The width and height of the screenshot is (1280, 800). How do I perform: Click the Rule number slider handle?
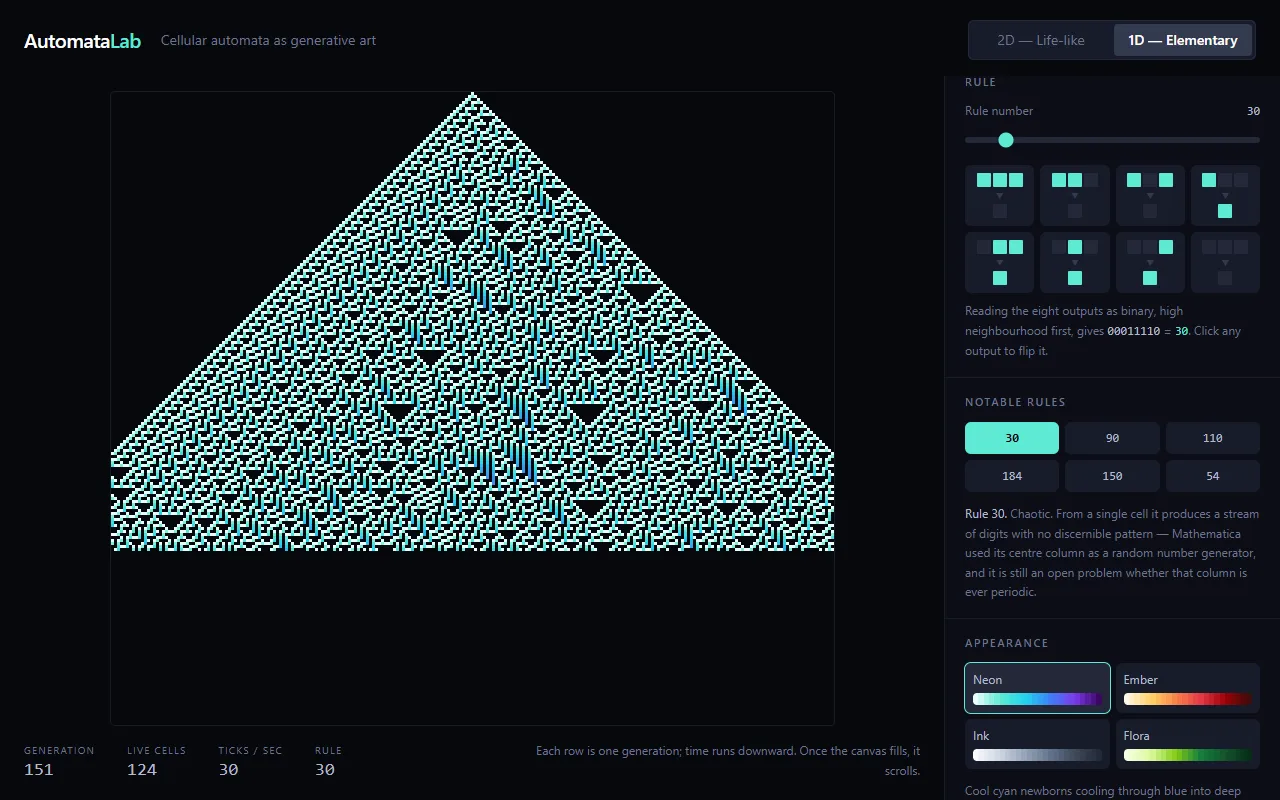tap(1006, 140)
